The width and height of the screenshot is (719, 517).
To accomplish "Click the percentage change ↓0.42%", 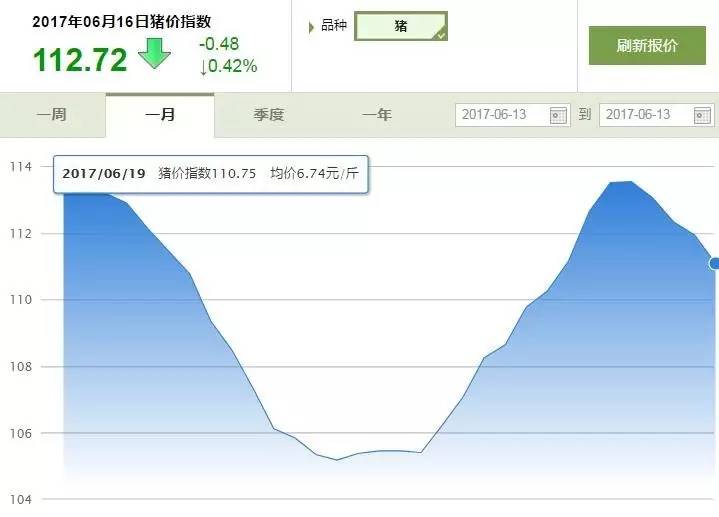I will [228, 66].
